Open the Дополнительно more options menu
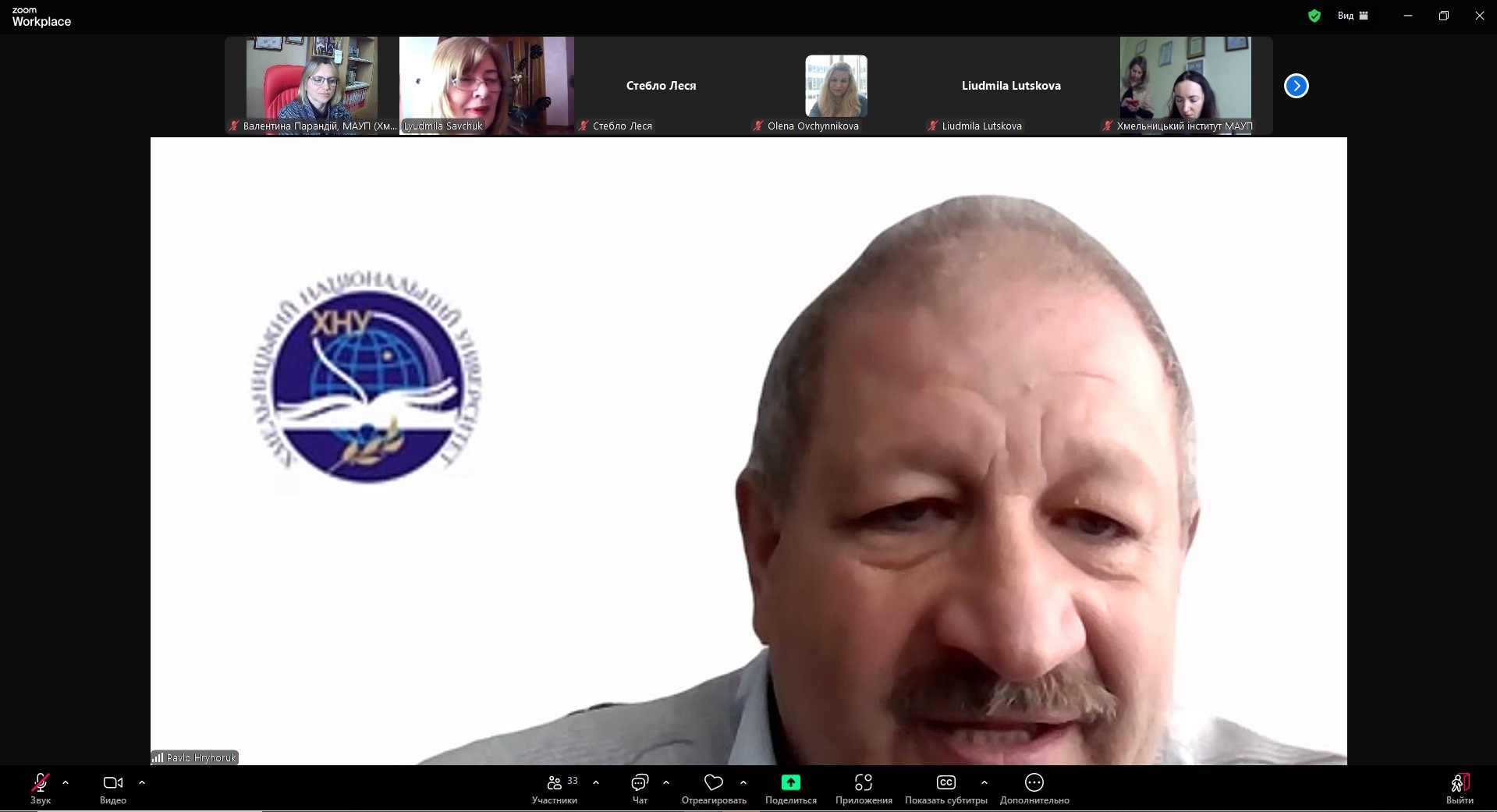This screenshot has height=812, width=1497. pyautogui.click(x=1034, y=788)
